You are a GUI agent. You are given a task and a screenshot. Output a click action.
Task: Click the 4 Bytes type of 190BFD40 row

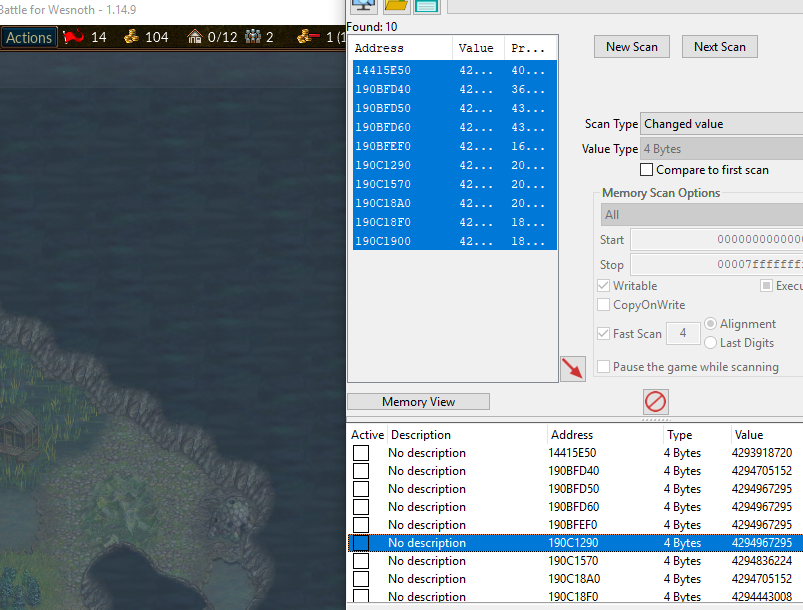(x=682, y=471)
